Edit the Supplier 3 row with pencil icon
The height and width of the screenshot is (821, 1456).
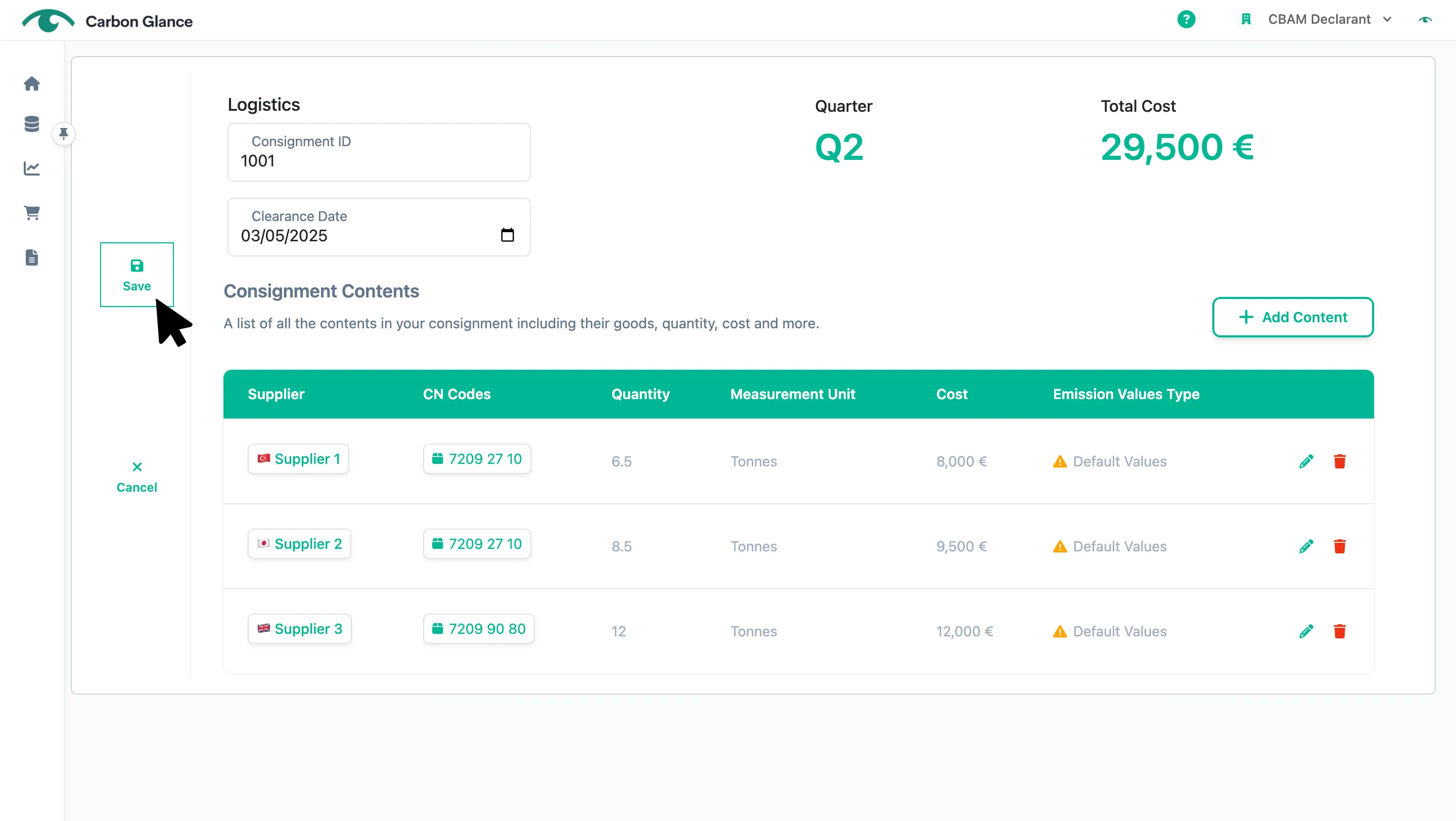click(1306, 631)
